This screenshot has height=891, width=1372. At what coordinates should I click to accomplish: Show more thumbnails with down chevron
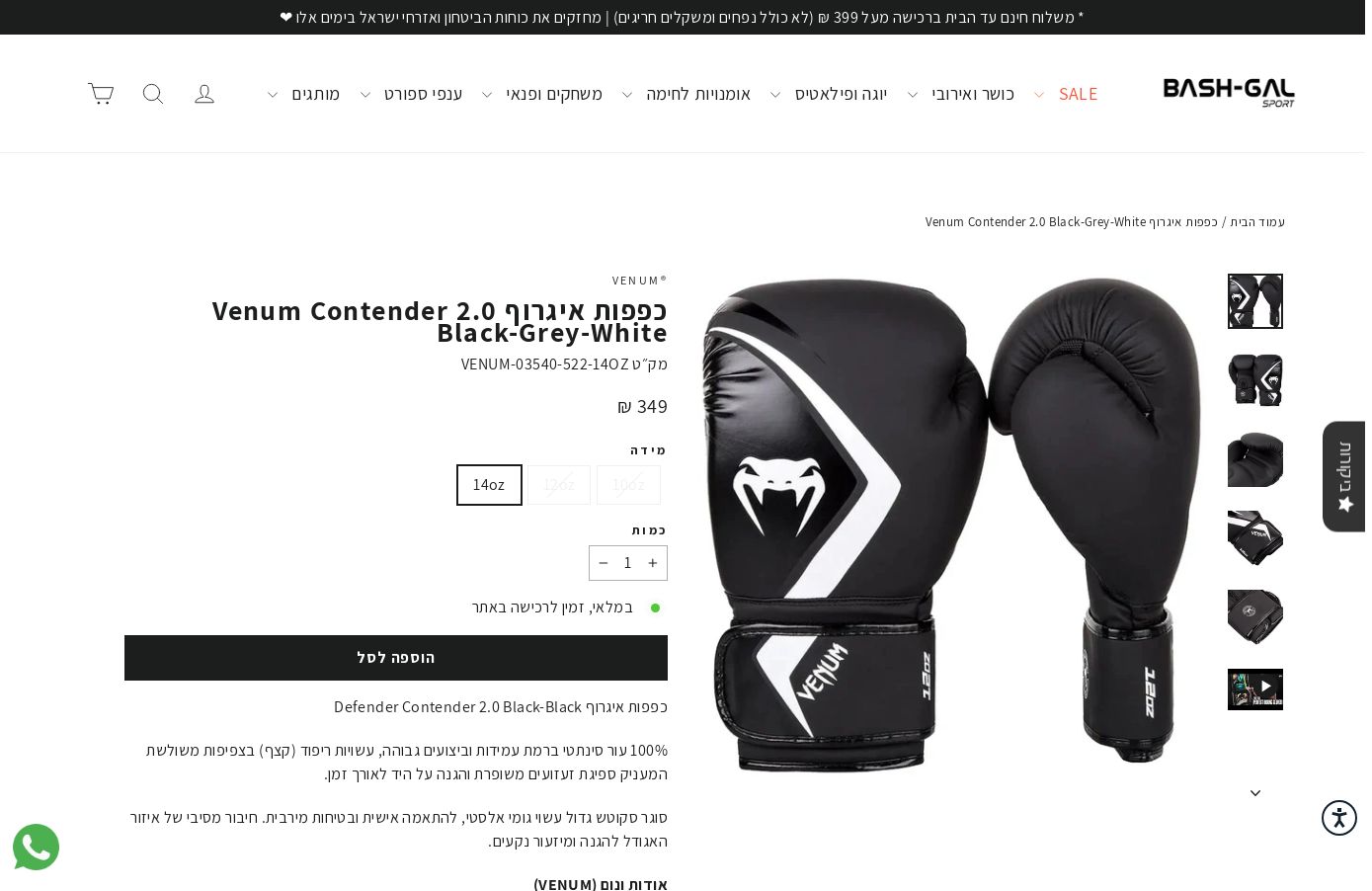pyautogui.click(x=1255, y=793)
